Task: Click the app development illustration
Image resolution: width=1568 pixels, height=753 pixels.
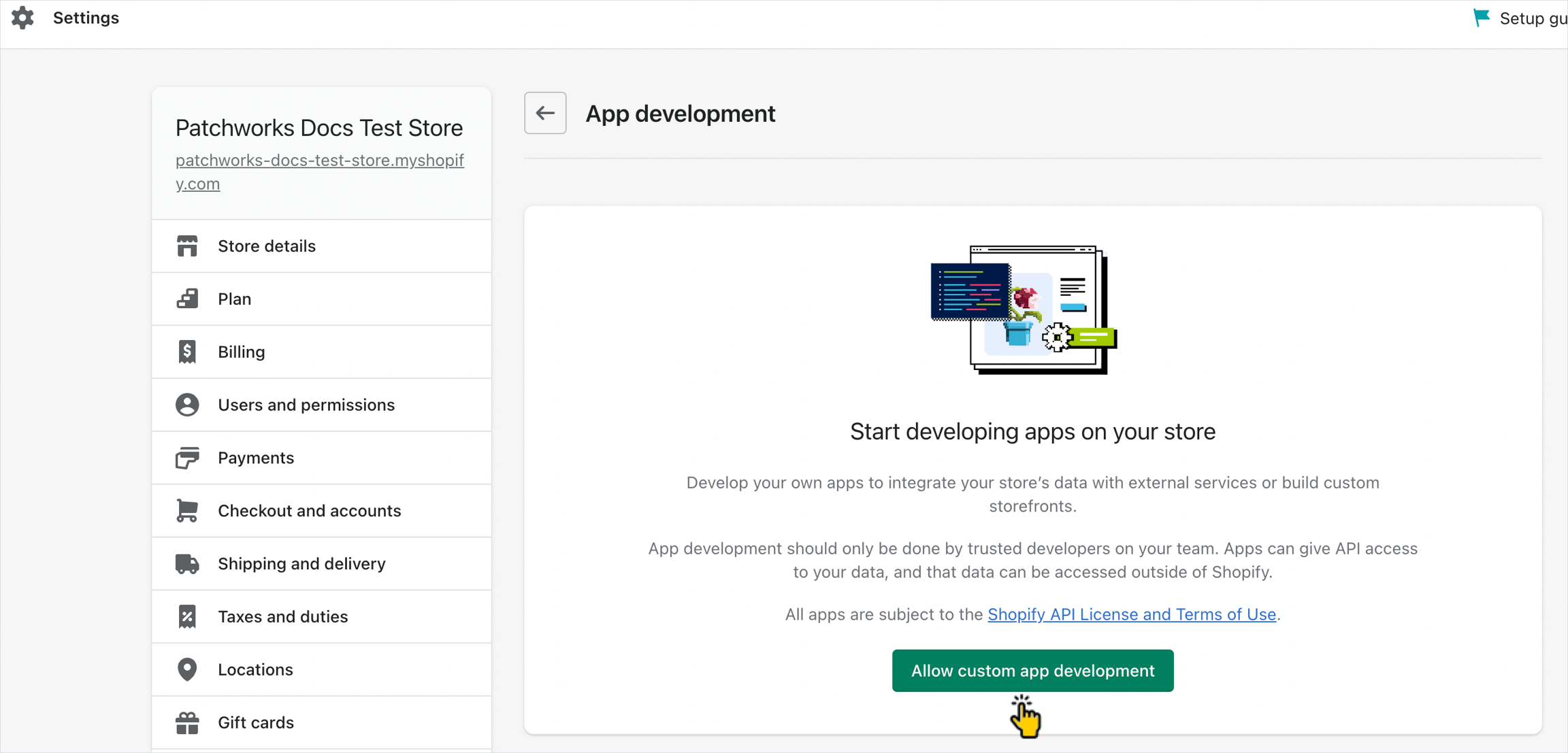Action: [x=1023, y=310]
